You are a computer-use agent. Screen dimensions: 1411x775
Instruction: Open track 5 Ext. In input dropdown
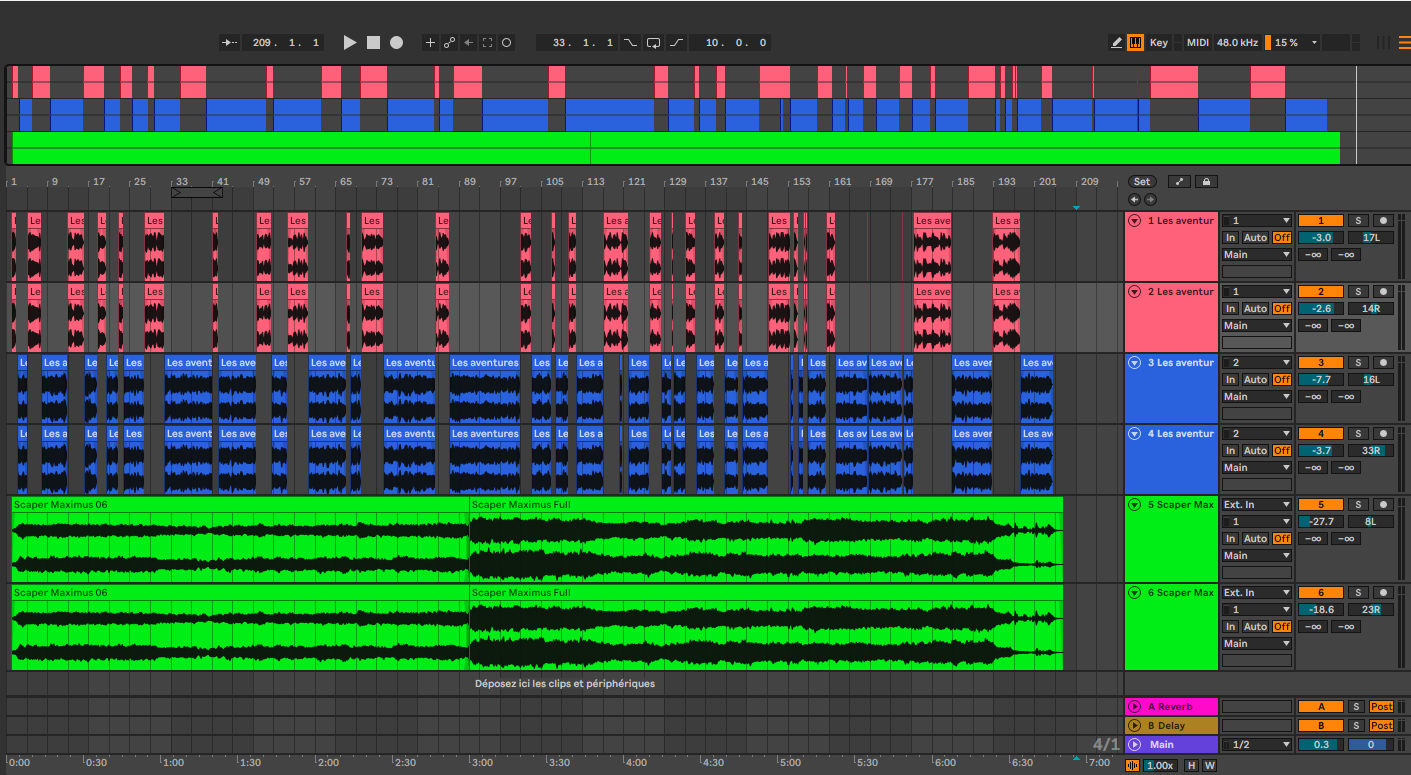click(x=1257, y=505)
